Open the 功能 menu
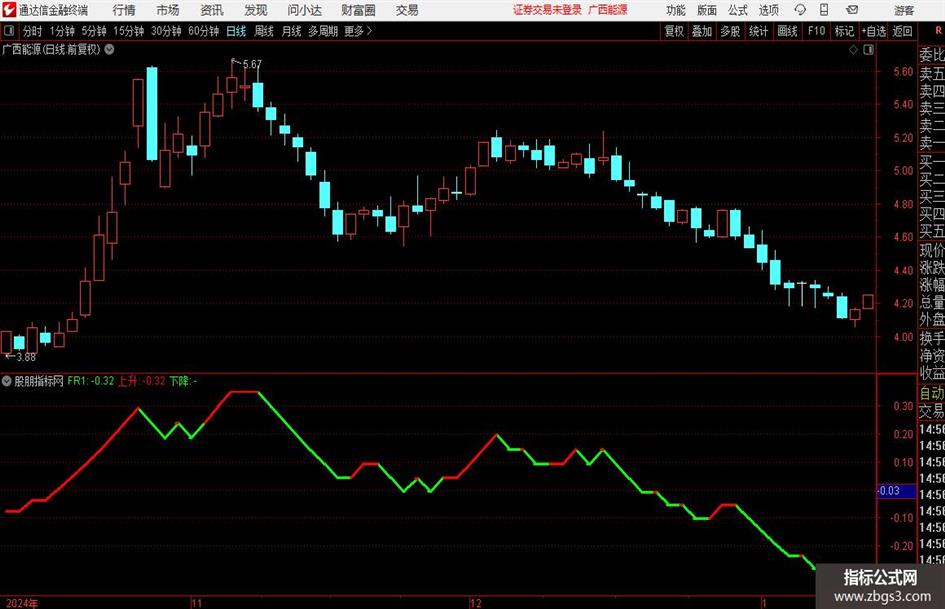This screenshot has height=609, width=945. click(x=676, y=10)
